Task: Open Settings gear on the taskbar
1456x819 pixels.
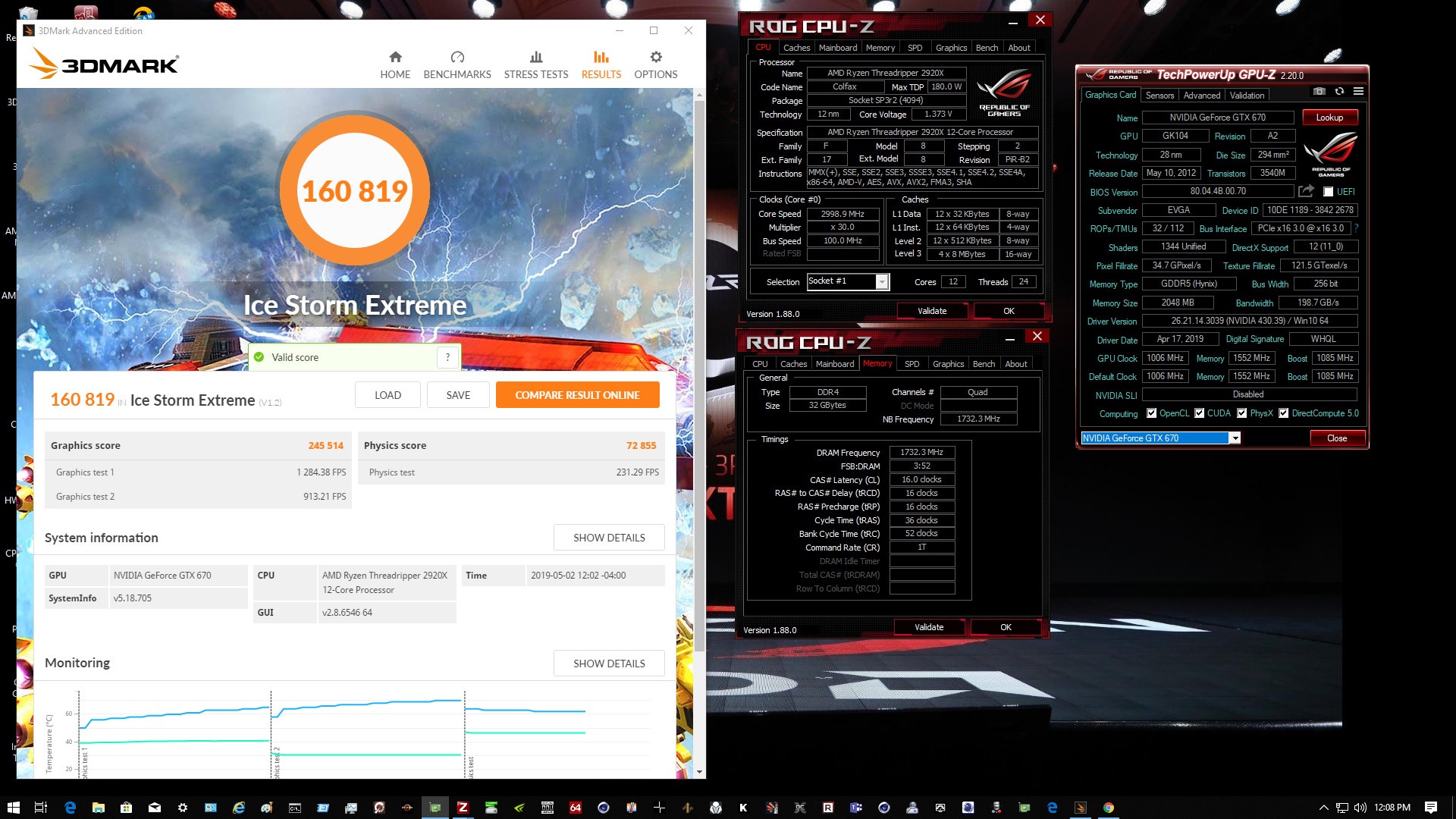Action: coord(182,808)
